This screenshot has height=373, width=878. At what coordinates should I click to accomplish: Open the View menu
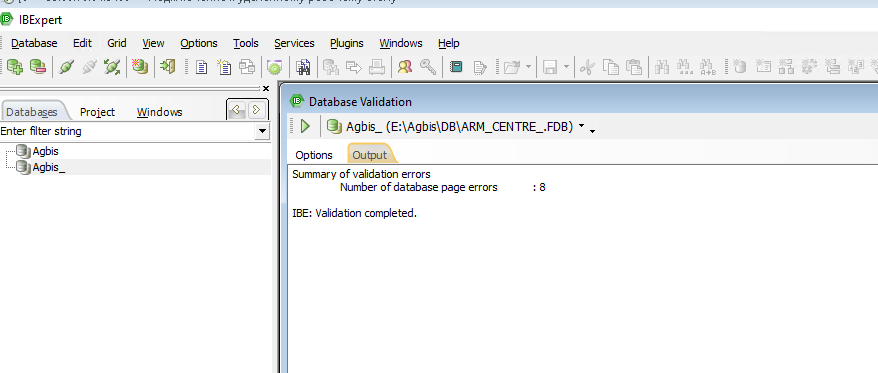click(153, 43)
